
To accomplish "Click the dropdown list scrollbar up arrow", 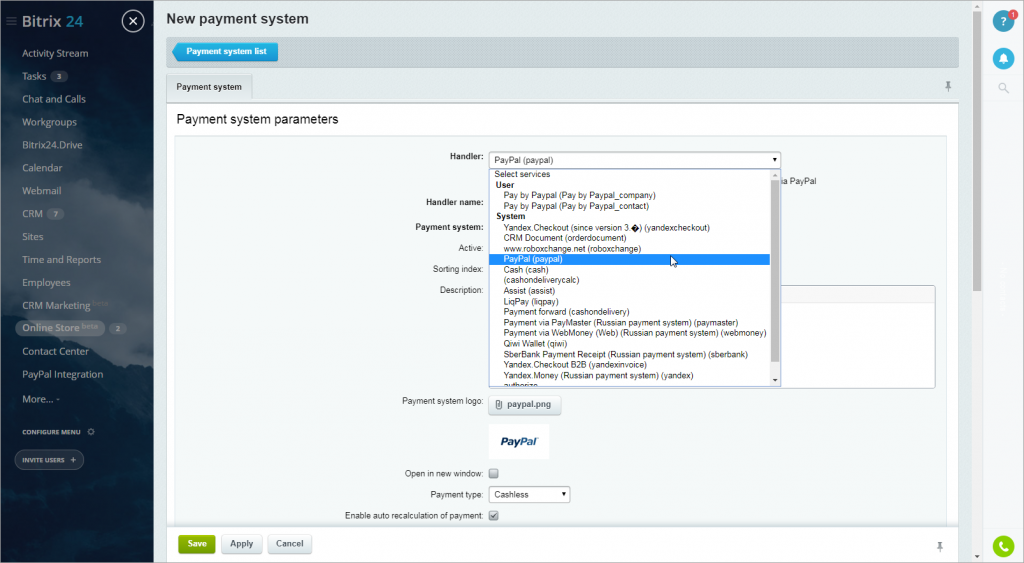I will pos(775,174).
